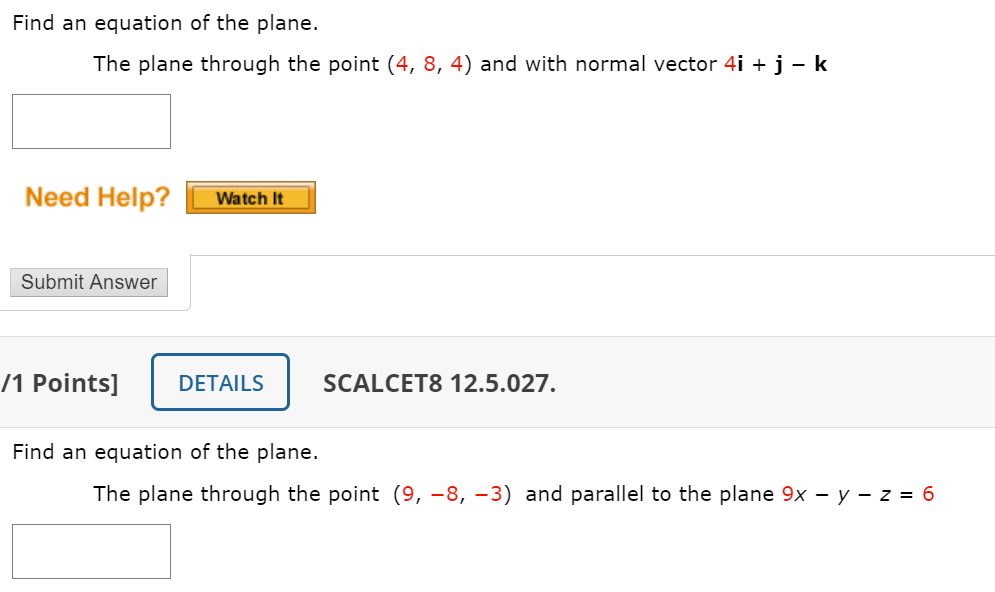Select the normal vector 4i + j − k text
Screen dimensions: 995x592
(x=775, y=63)
